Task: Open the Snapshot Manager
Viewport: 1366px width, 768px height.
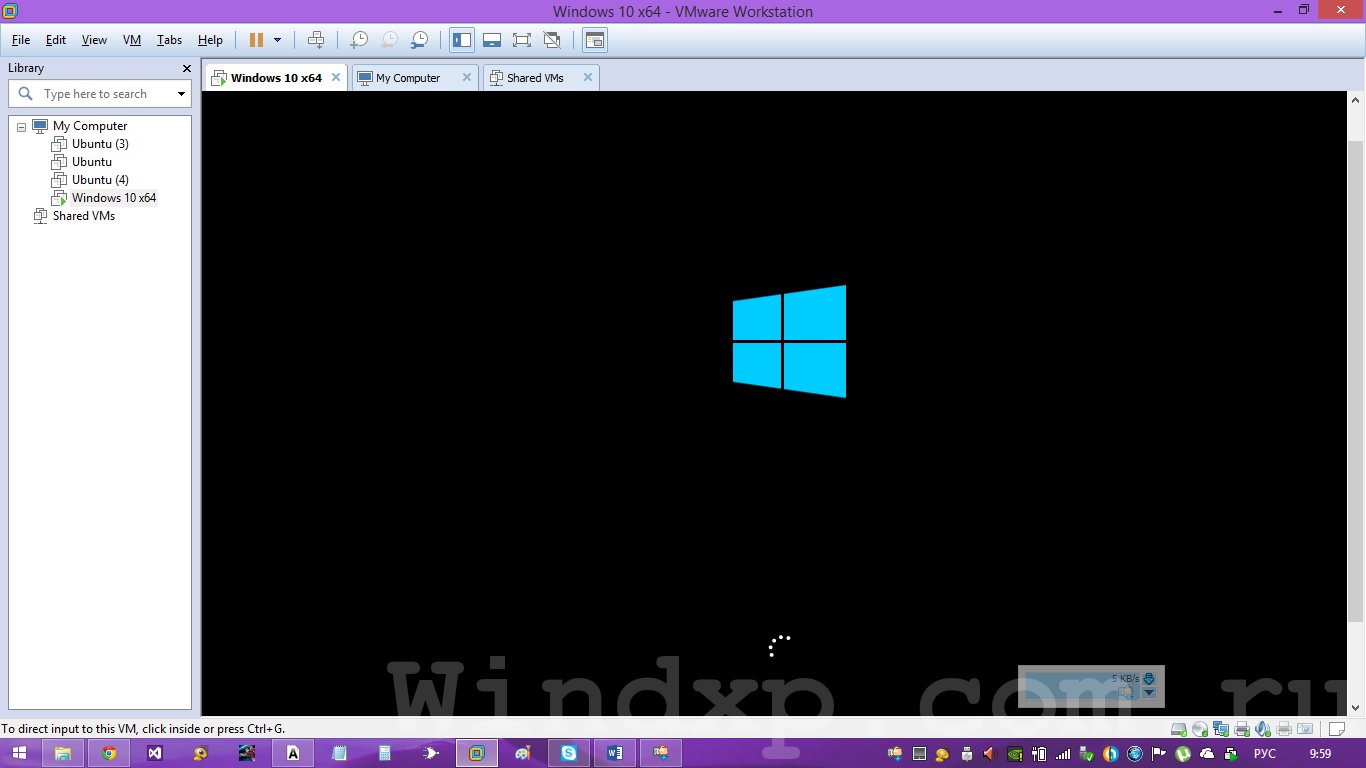Action: point(420,40)
